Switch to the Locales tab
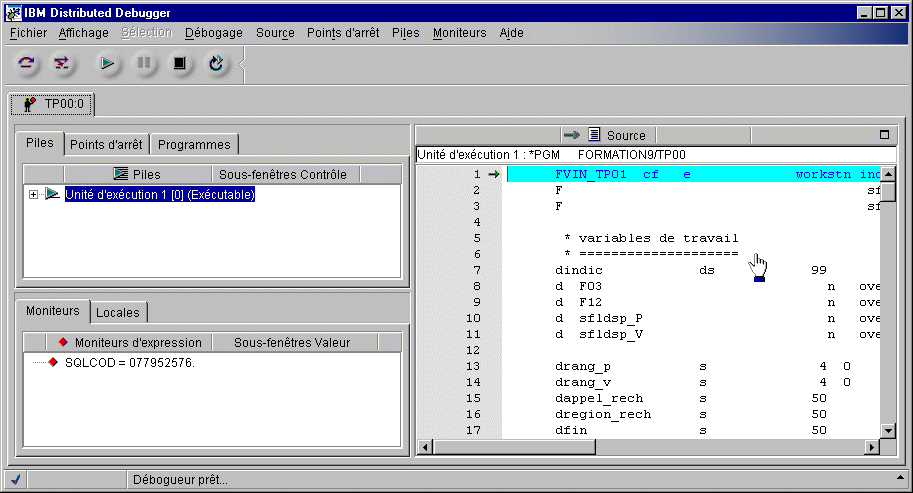The image size is (913, 493). coord(118,312)
